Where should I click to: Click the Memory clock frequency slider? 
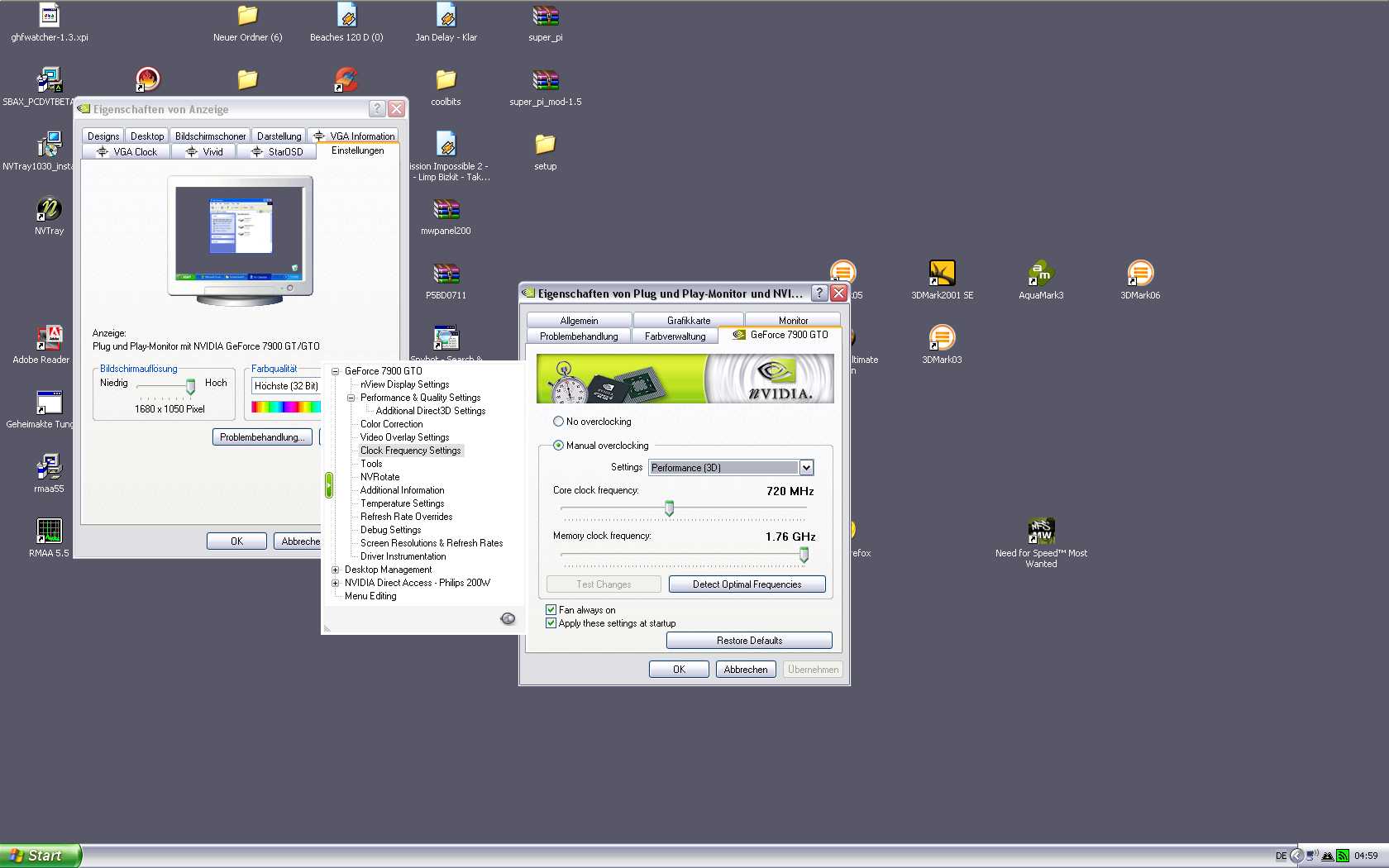(804, 555)
